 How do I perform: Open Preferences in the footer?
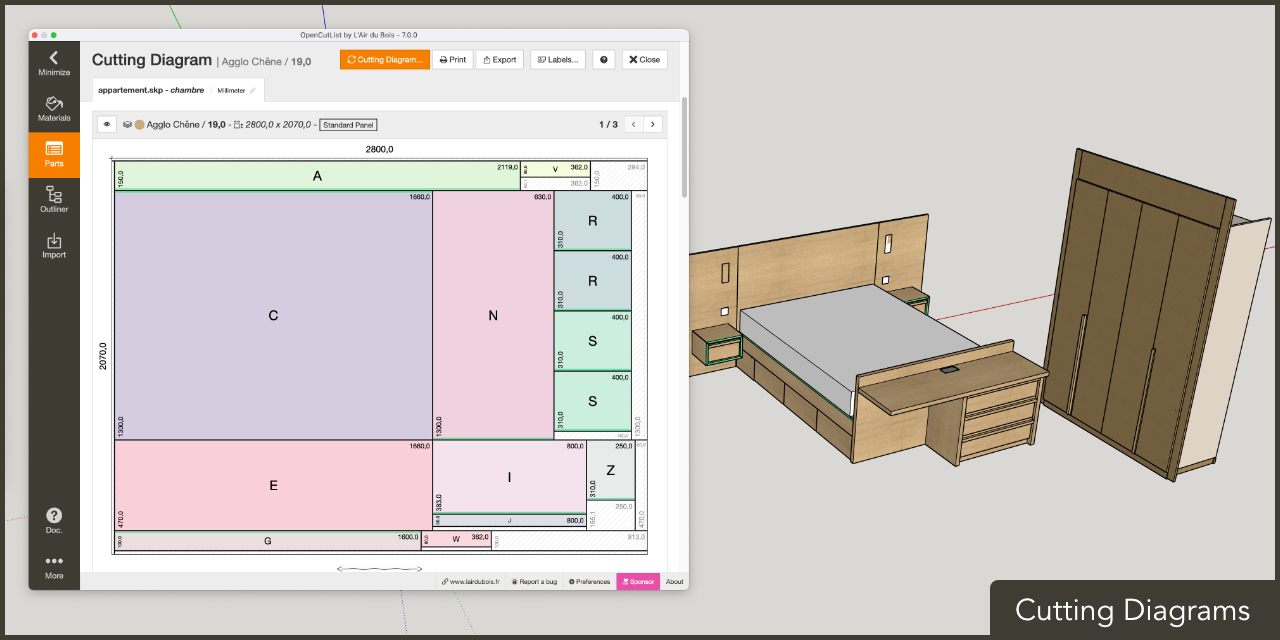(589, 581)
